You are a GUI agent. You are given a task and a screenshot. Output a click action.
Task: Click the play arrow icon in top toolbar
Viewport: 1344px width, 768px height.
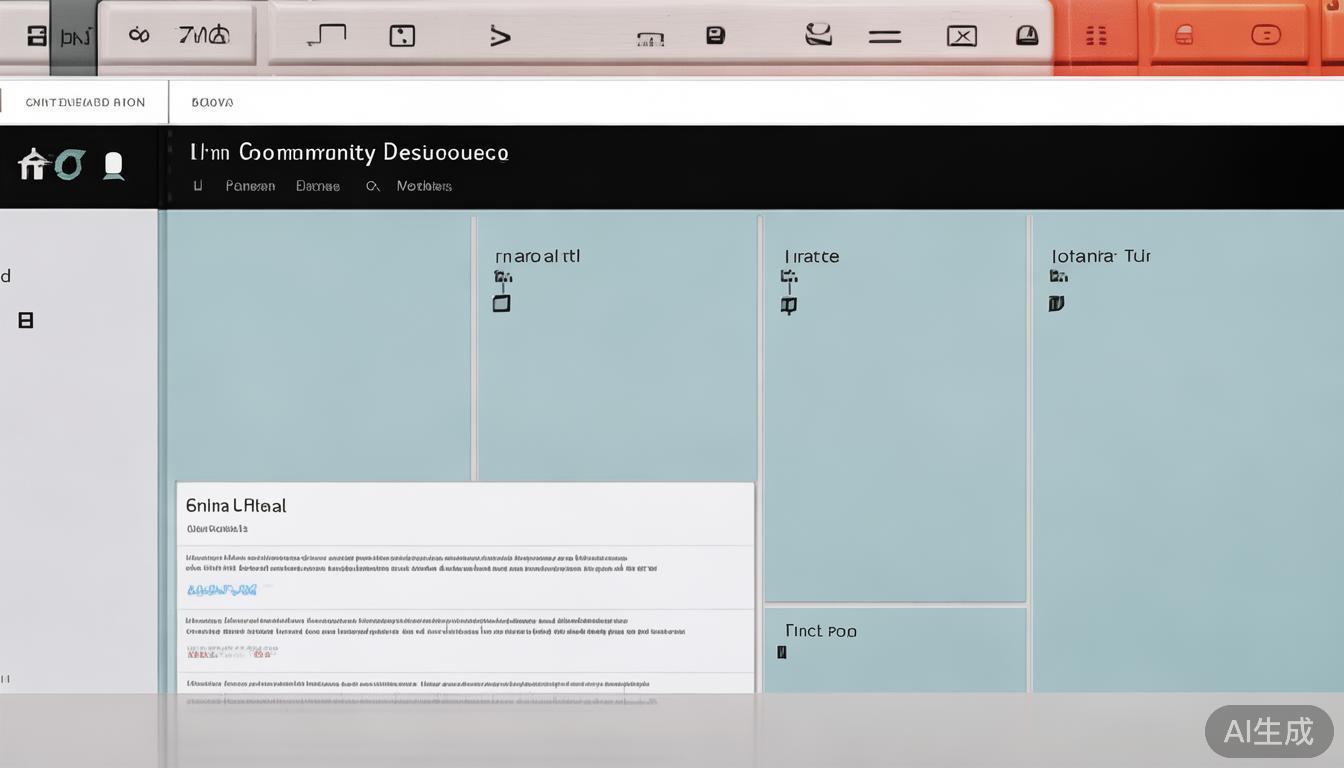click(x=500, y=37)
